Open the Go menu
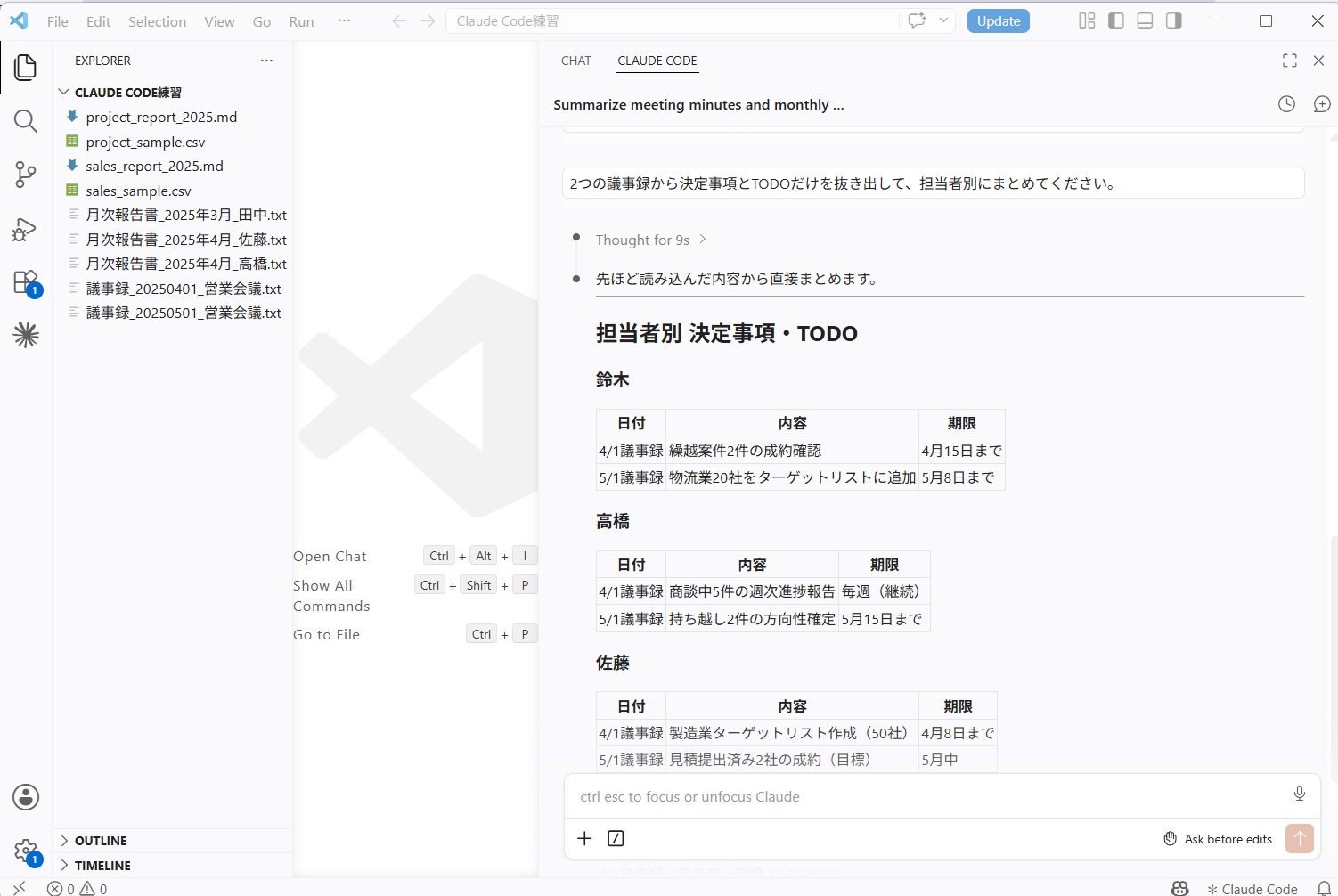Screen dimensions: 1338x896 point(262,21)
